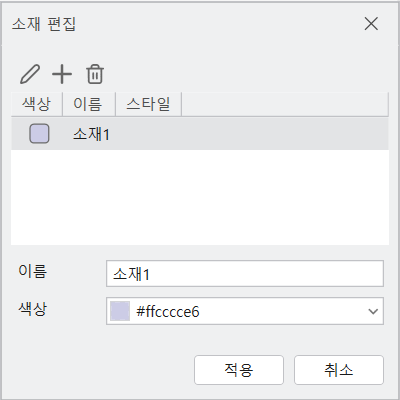
Task: Click the empty style cell of 소재1 row
Action: 148,134
